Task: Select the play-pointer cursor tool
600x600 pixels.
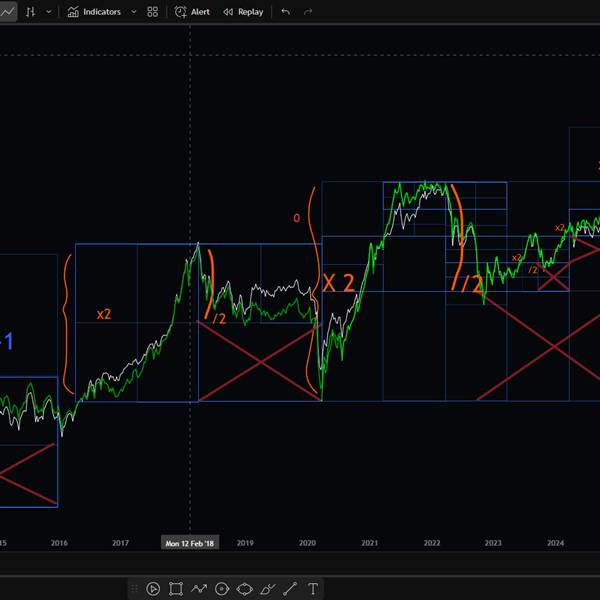Action: pos(153,589)
